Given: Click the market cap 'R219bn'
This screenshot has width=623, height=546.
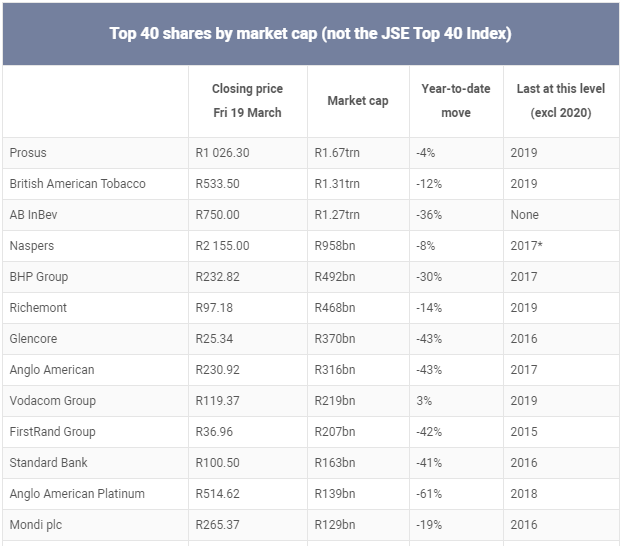Looking at the screenshot, I should [x=335, y=401].
